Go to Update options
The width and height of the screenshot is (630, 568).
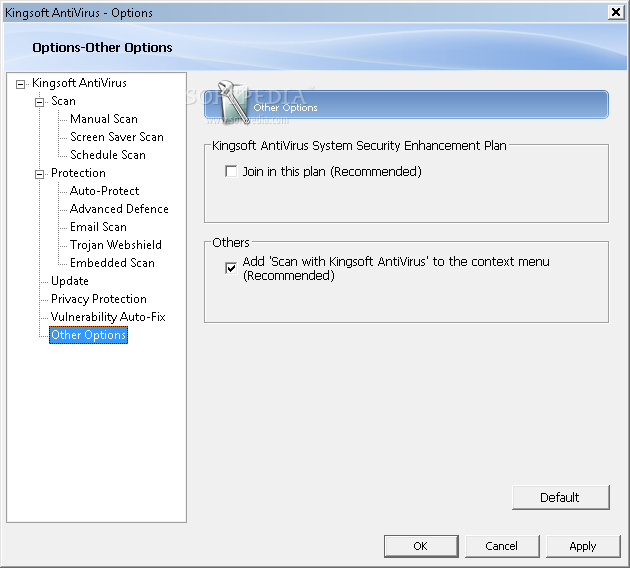click(x=70, y=281)
